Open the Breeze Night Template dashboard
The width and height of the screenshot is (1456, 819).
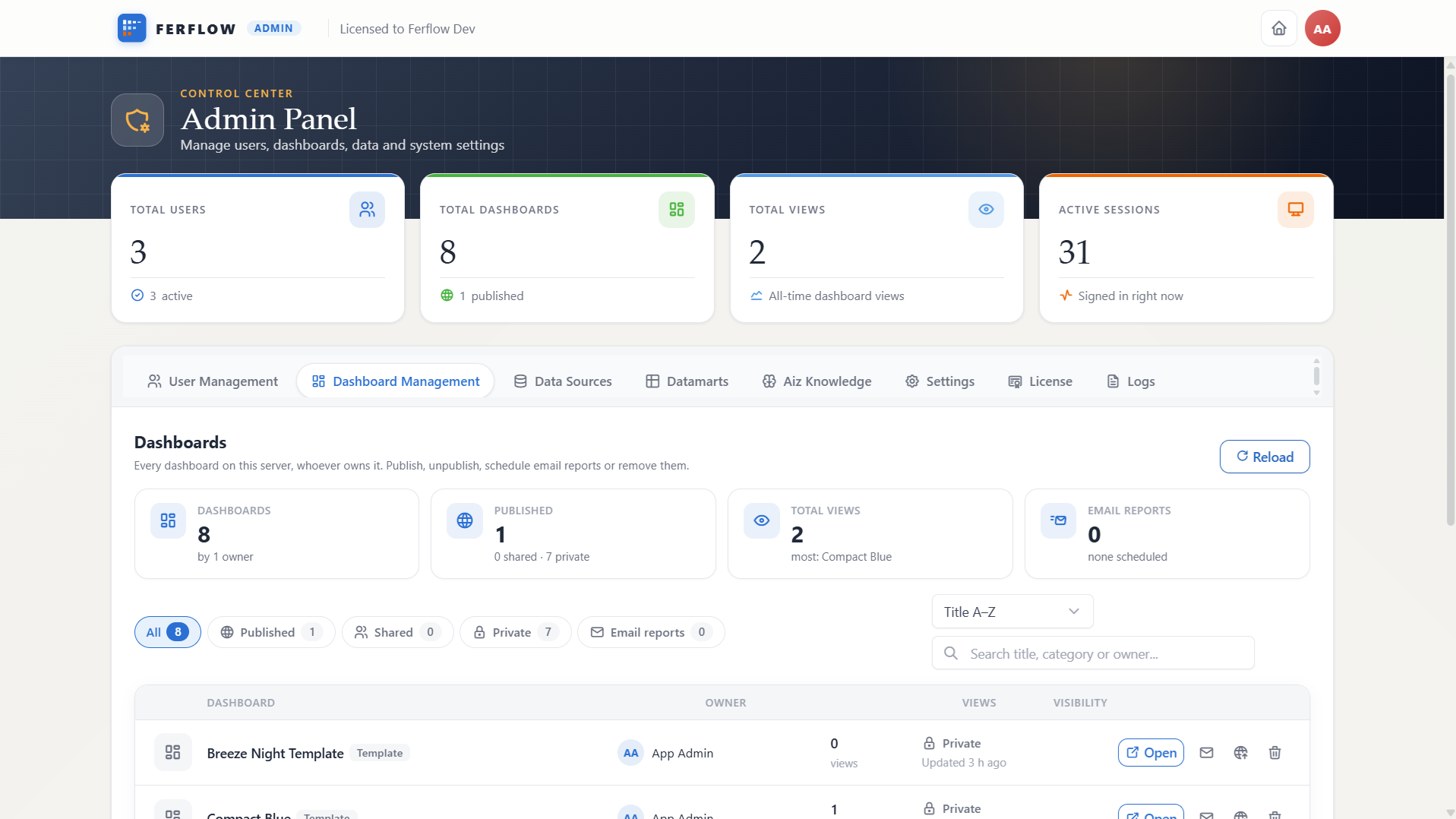pos(1151,753)
